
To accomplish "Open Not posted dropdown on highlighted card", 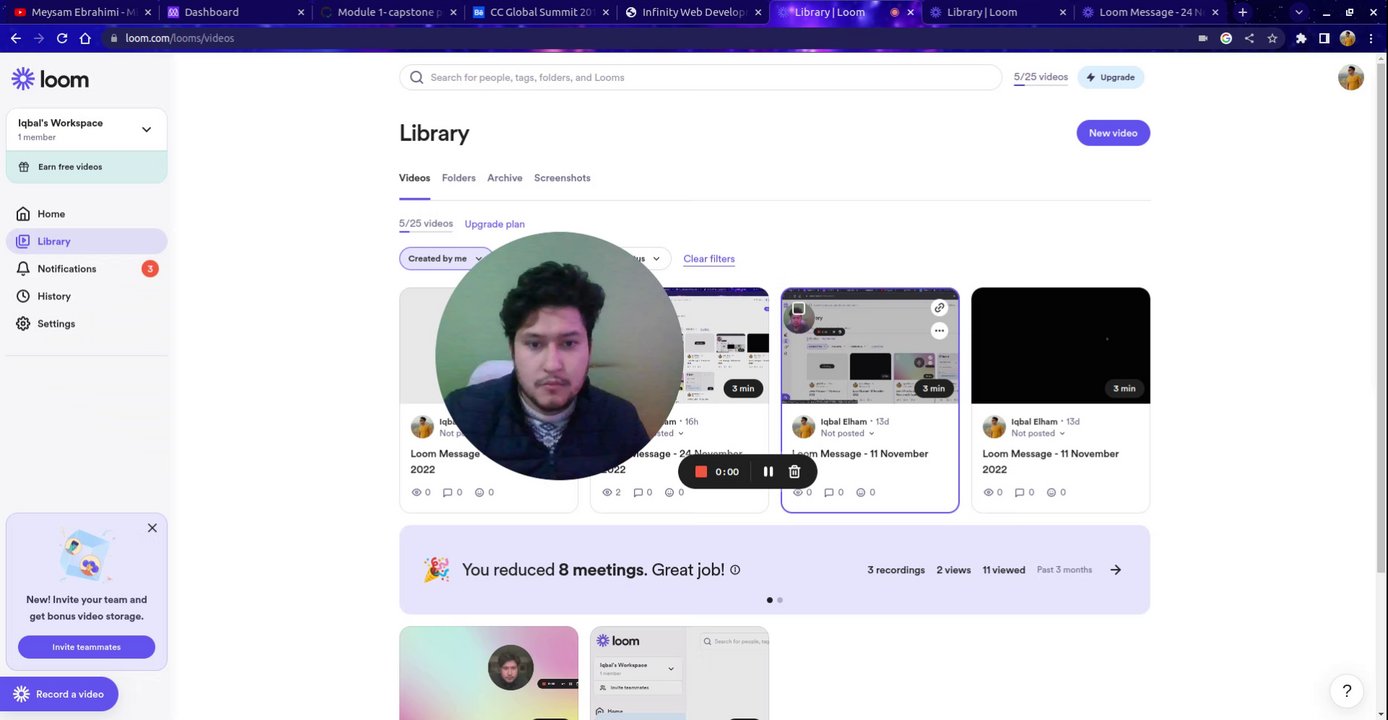I will [848, 434].
